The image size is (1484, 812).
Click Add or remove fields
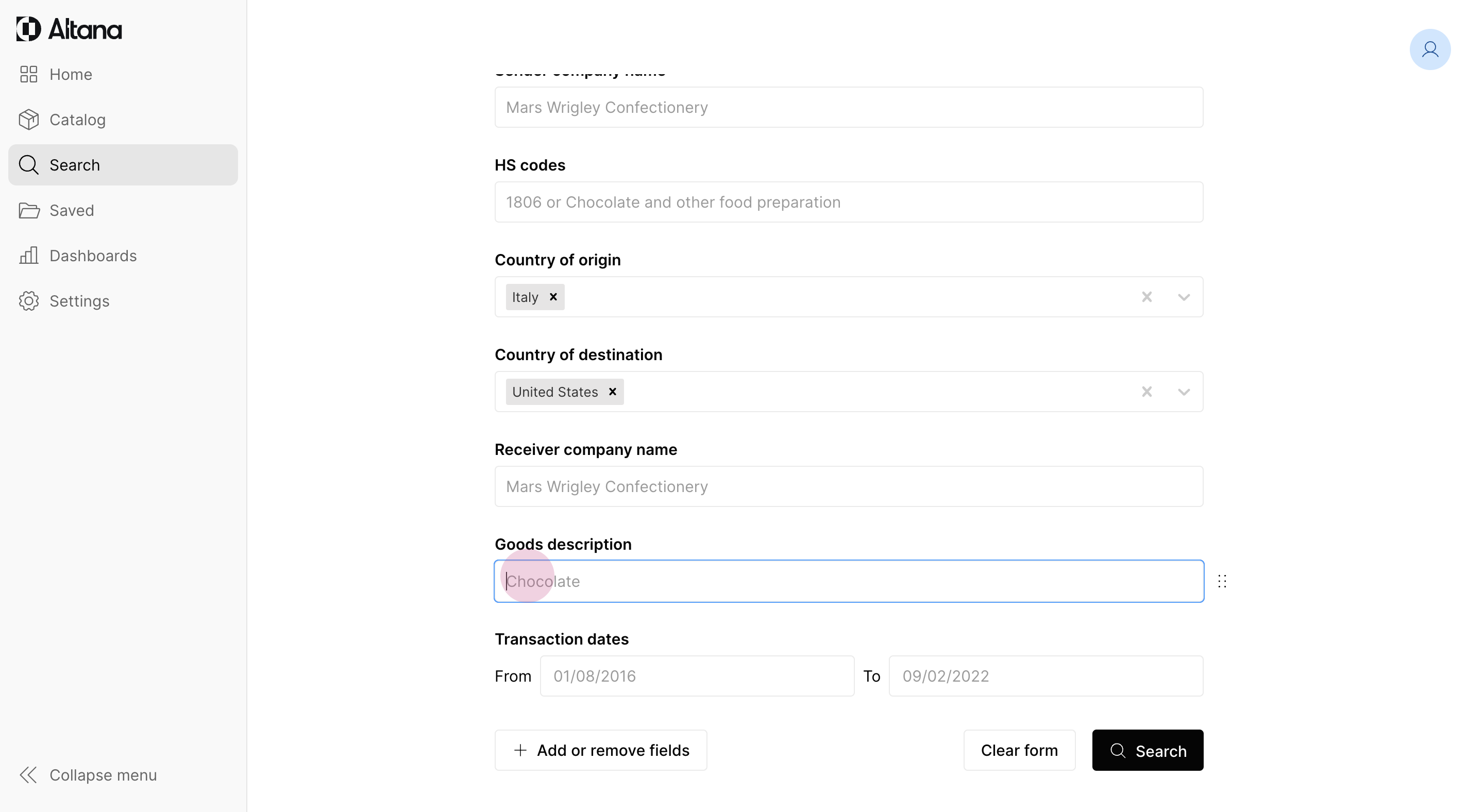pos(600,750)
